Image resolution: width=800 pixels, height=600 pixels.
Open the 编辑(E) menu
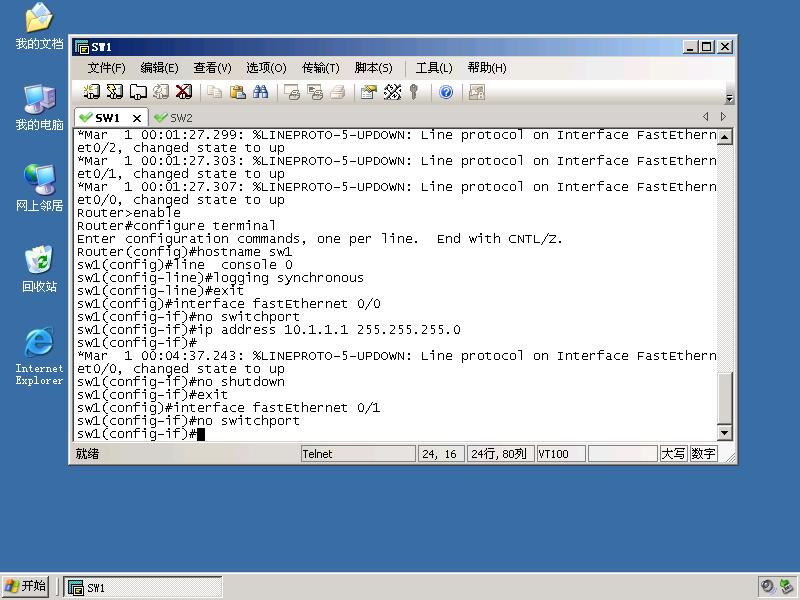point(159,68)
